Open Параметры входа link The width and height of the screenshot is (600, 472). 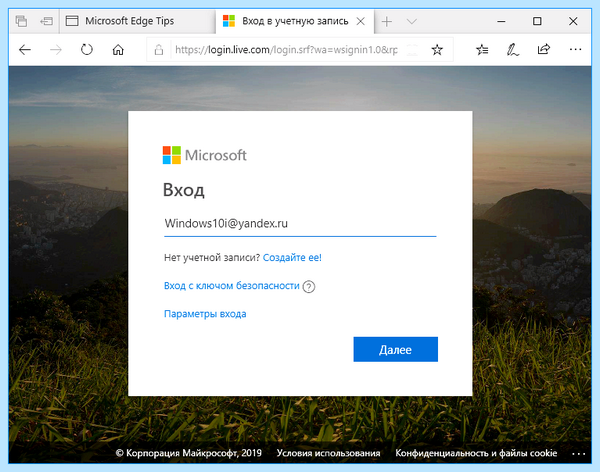[x=205, y=314]
